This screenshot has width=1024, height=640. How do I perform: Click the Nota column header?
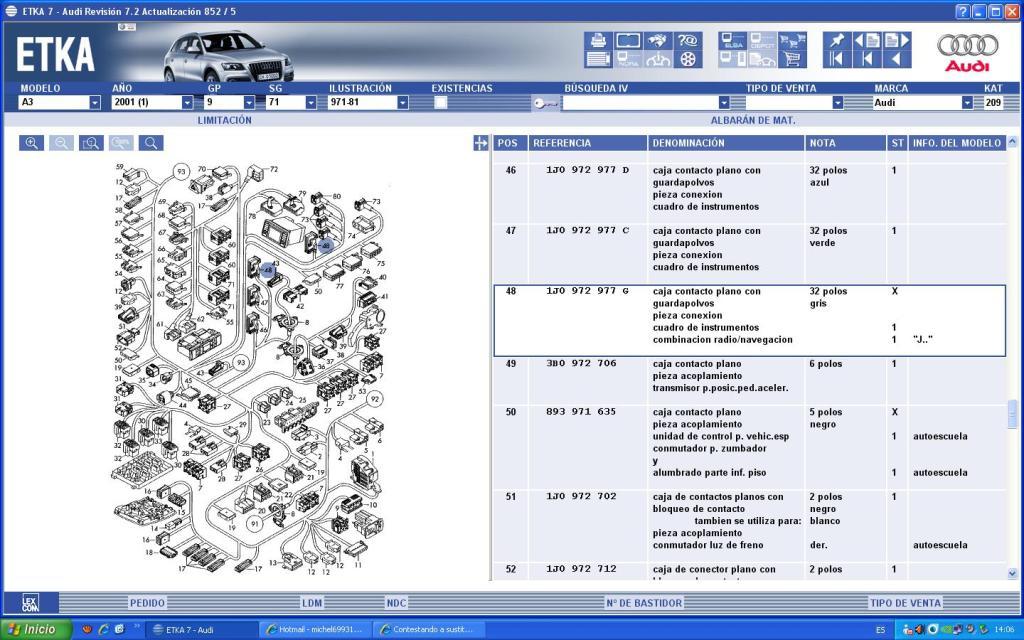[x=845, y=143]
